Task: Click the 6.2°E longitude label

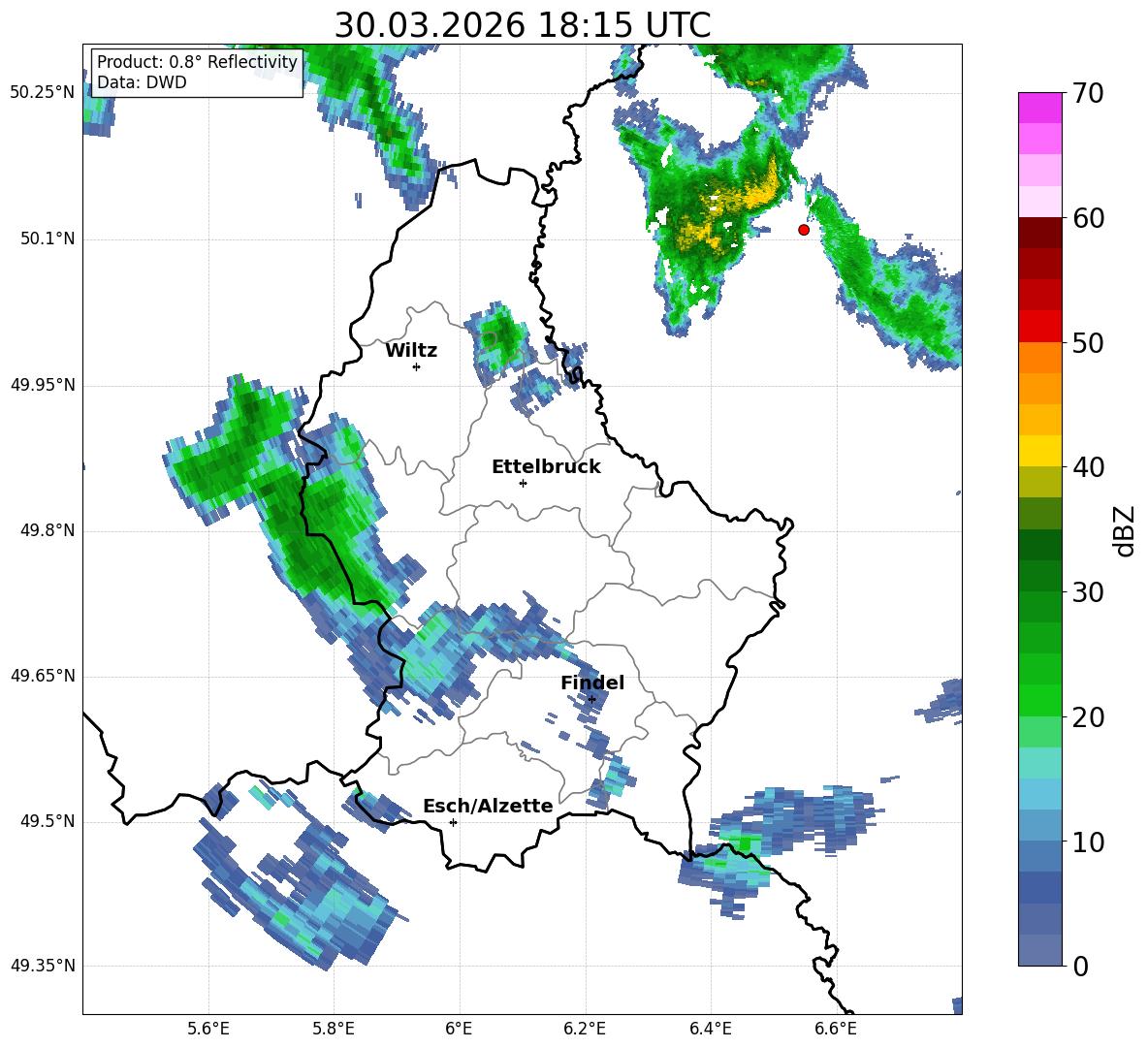Action: [585, 1029]
